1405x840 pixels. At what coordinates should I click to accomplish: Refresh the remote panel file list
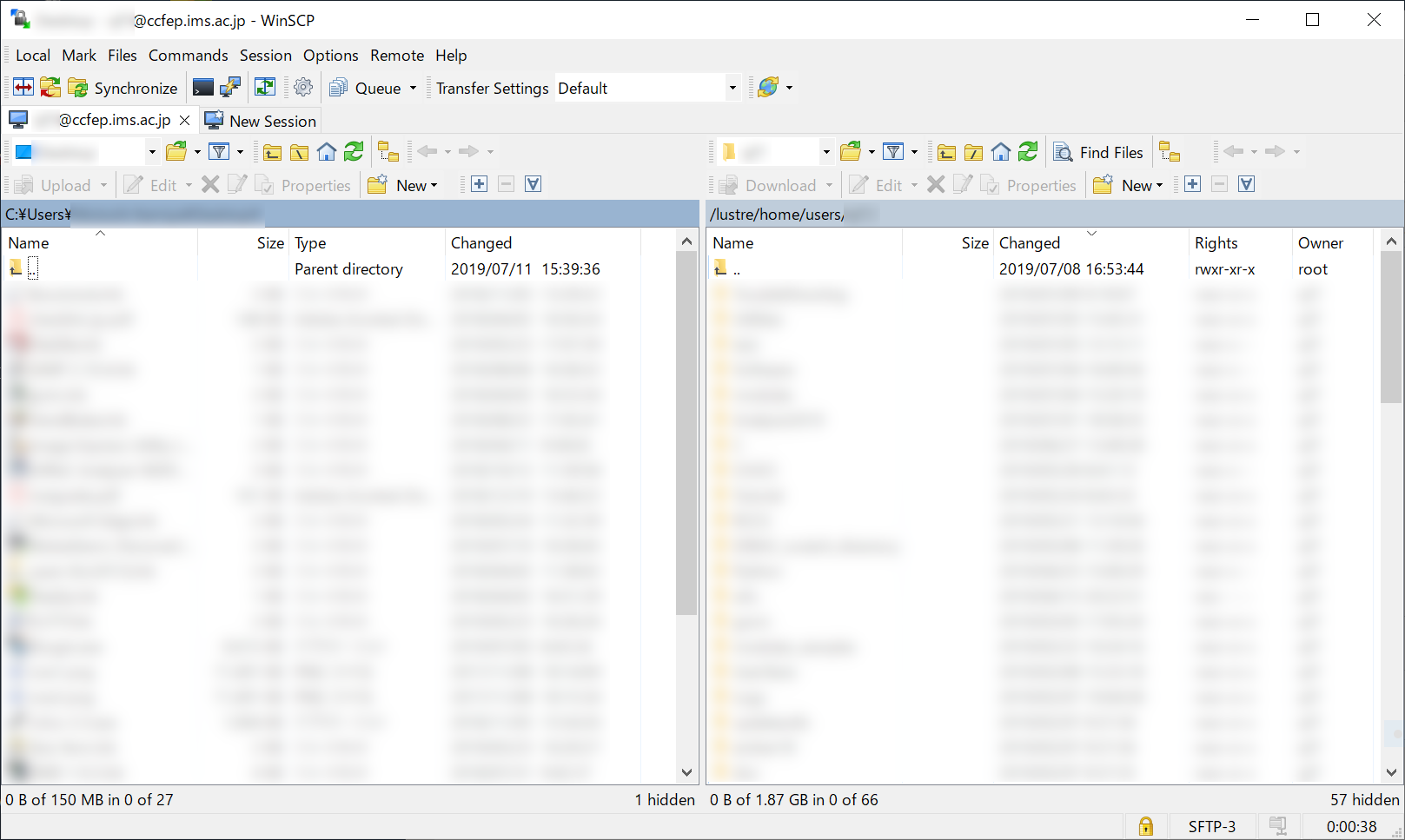pos(1028,152)
